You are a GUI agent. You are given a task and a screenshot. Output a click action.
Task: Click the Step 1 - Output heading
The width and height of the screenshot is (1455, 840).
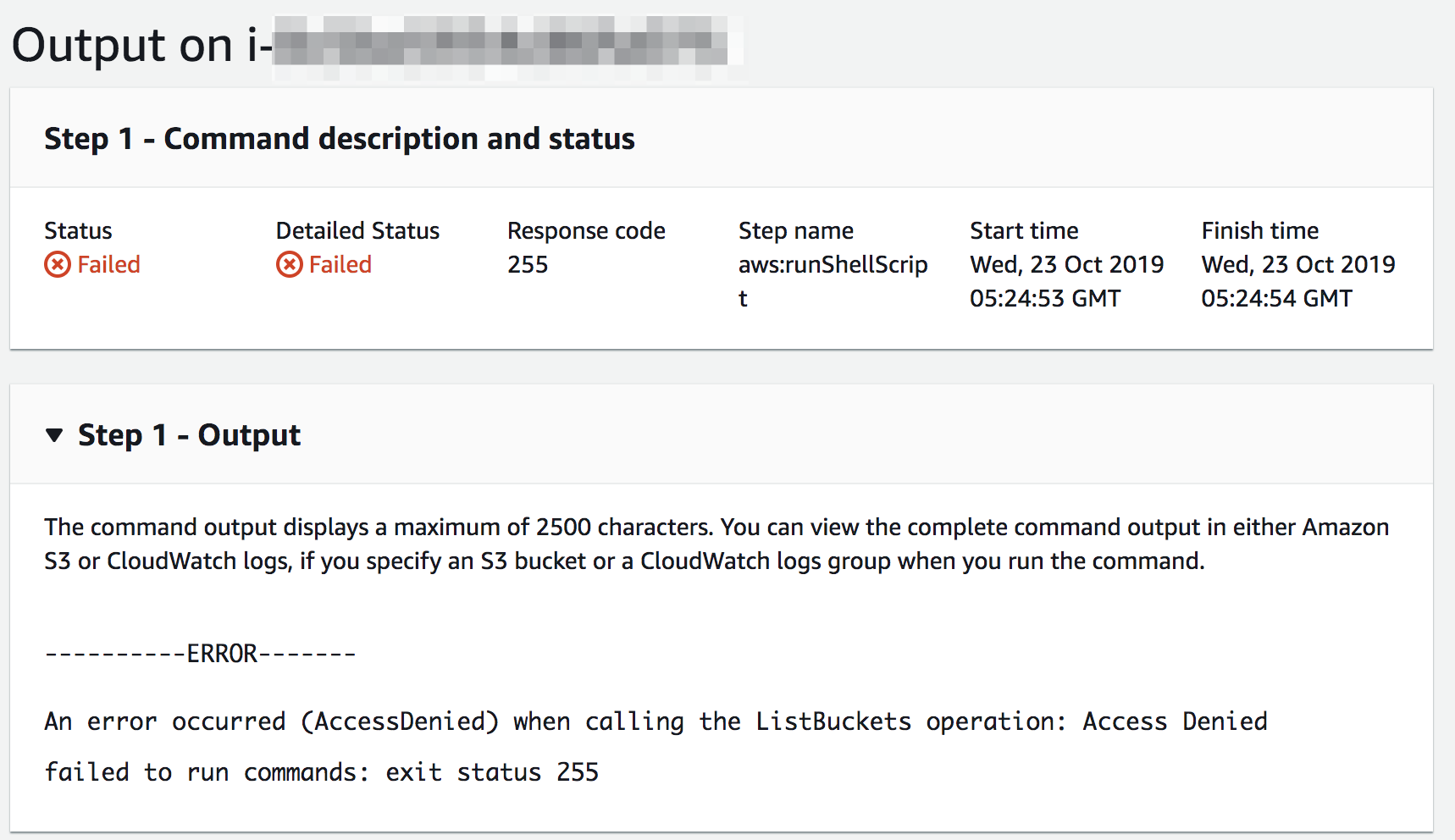click(189, 435)
